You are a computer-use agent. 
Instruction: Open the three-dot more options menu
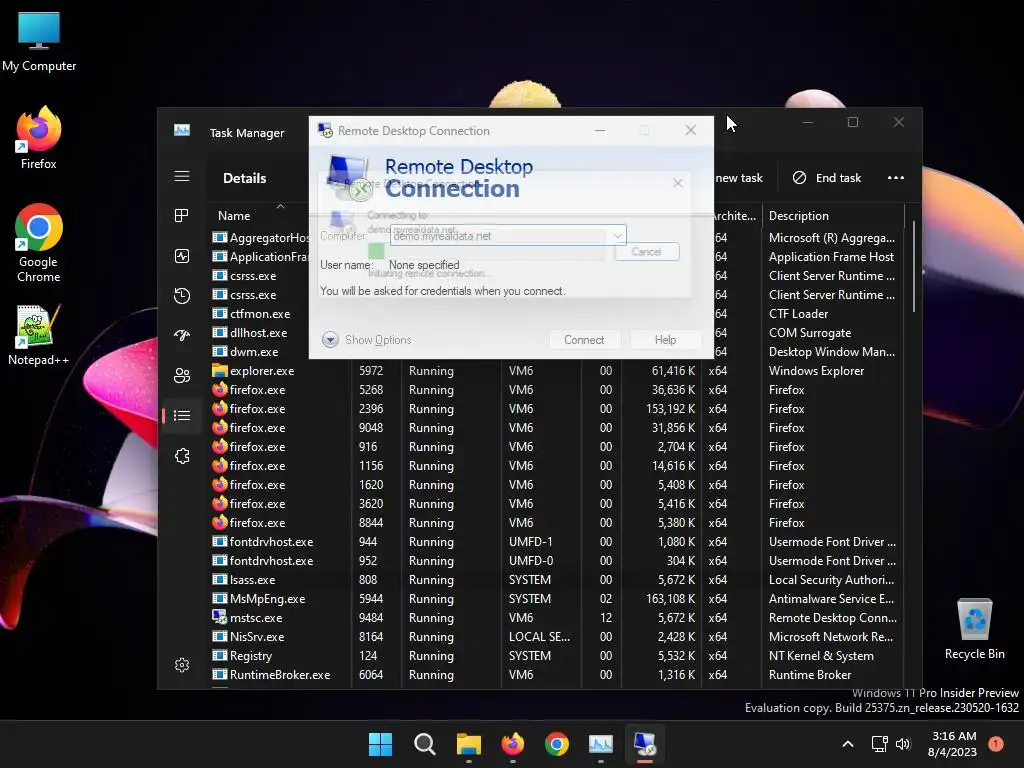tap(896, 178)
